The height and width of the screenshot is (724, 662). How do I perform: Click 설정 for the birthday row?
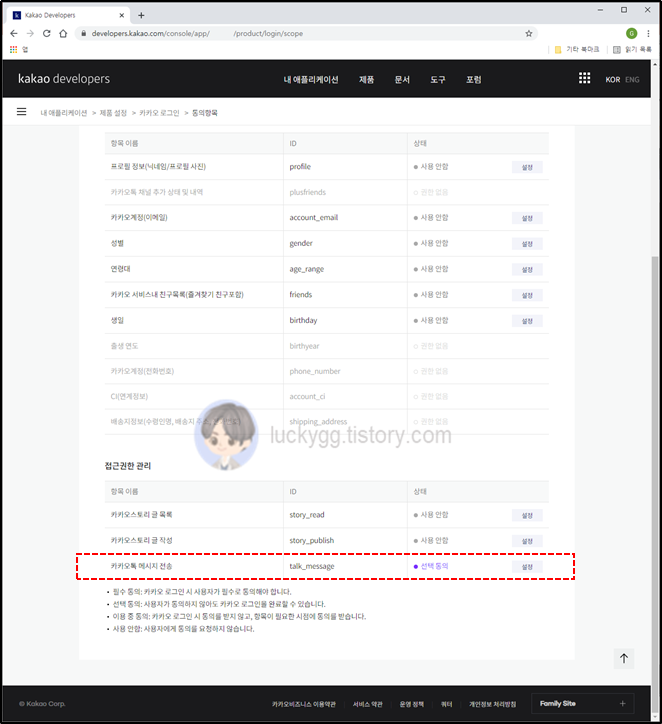pyautogui.click(x=527, y=321)
